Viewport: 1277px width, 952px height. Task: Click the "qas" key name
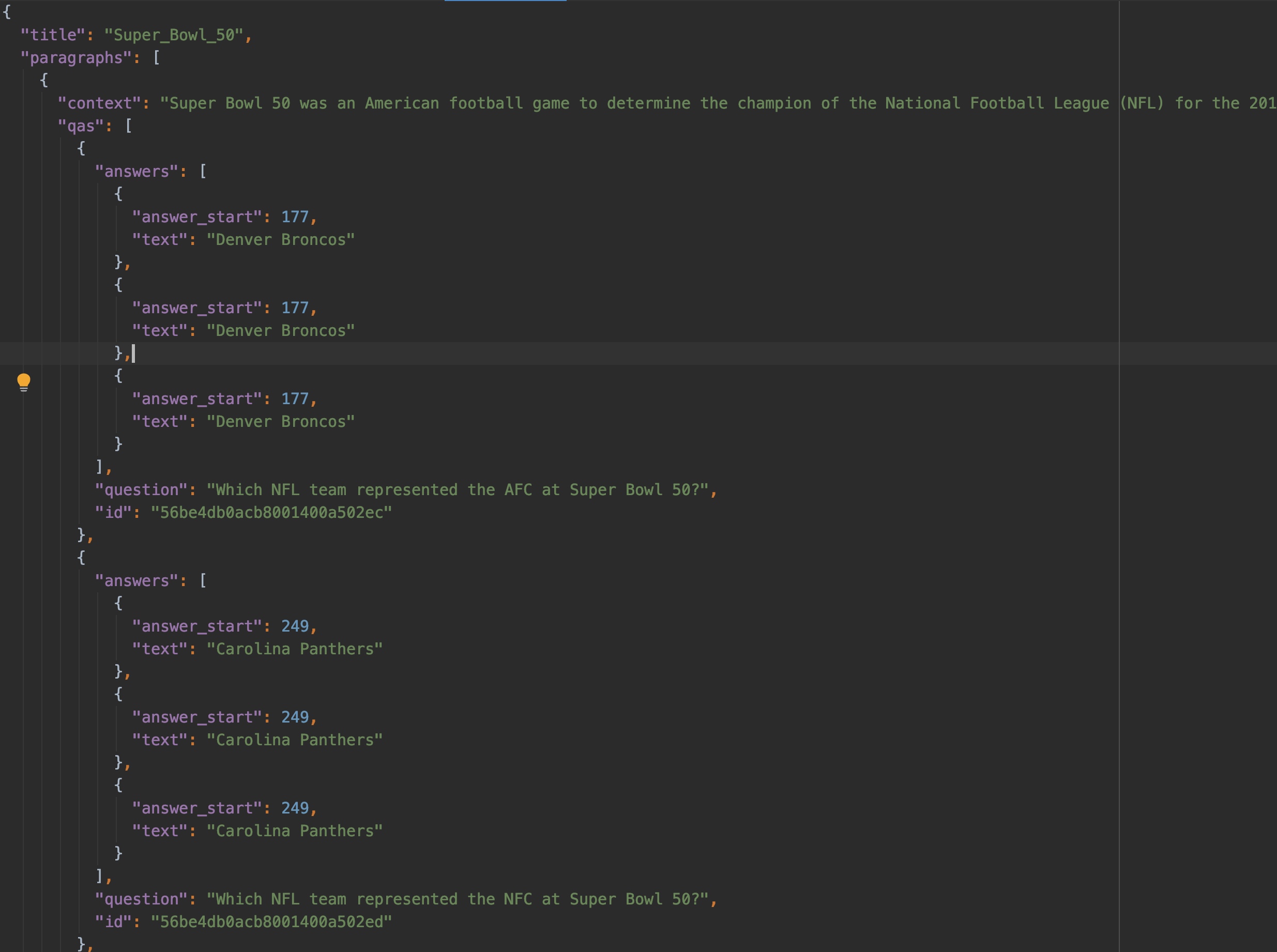[81, 126]
